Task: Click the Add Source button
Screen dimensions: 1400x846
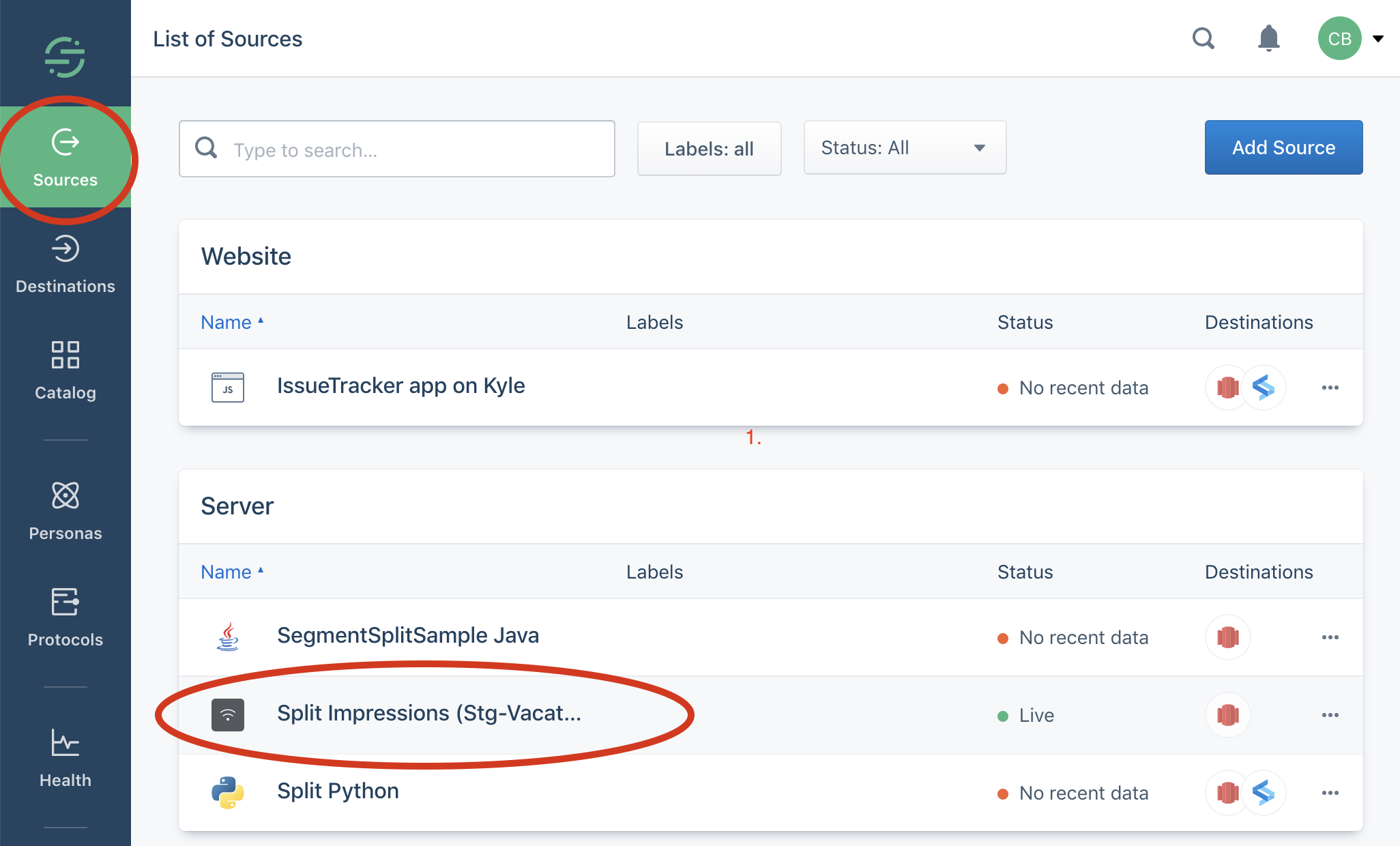Action: 1283,147
